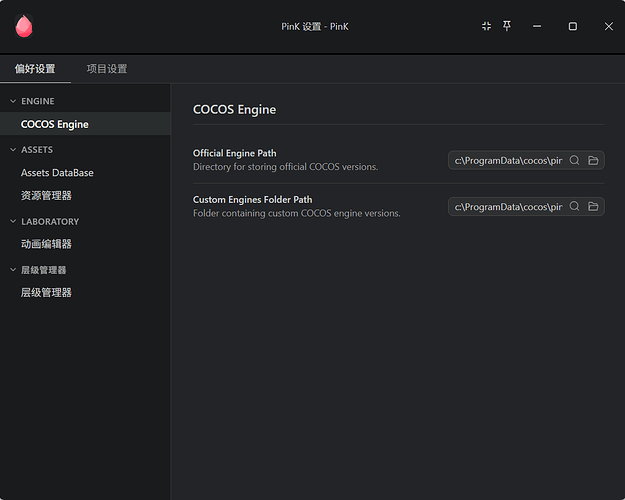Click the LABORATORY section header label
The height and width of the screenshot is (500, 625).
point(50,221)
